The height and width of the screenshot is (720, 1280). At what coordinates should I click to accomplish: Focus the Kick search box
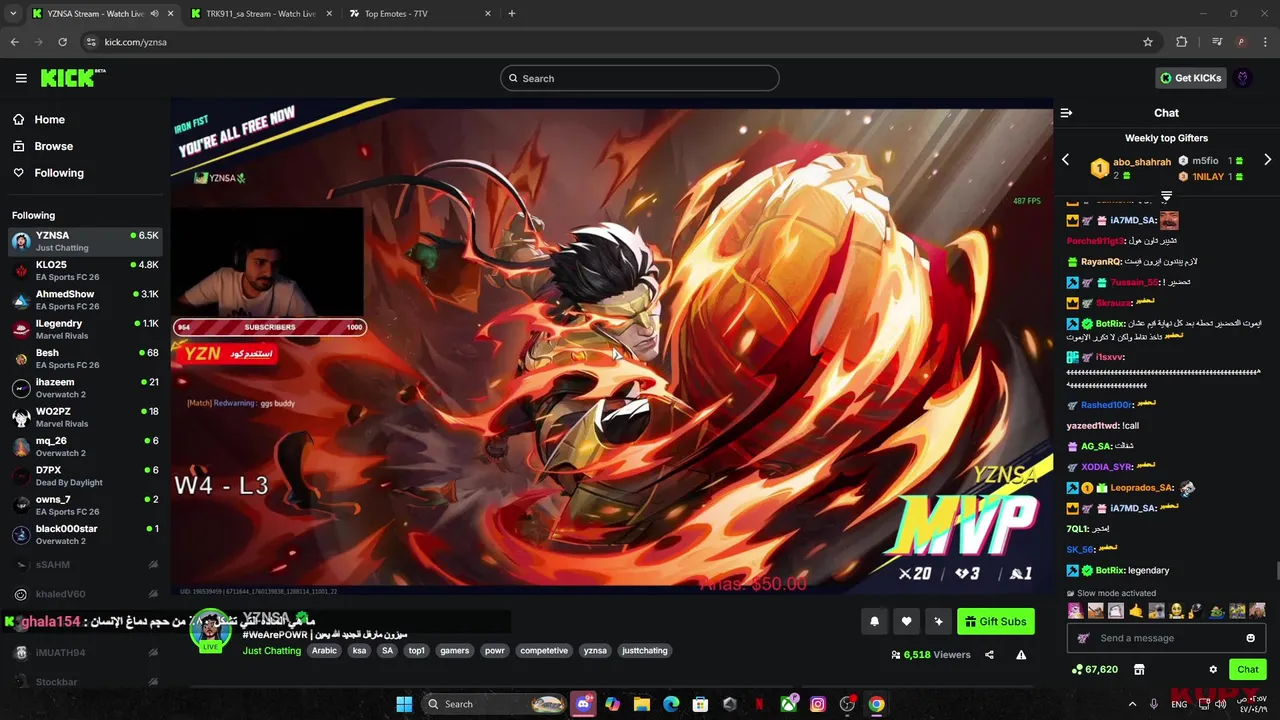[x=640, y=78]
